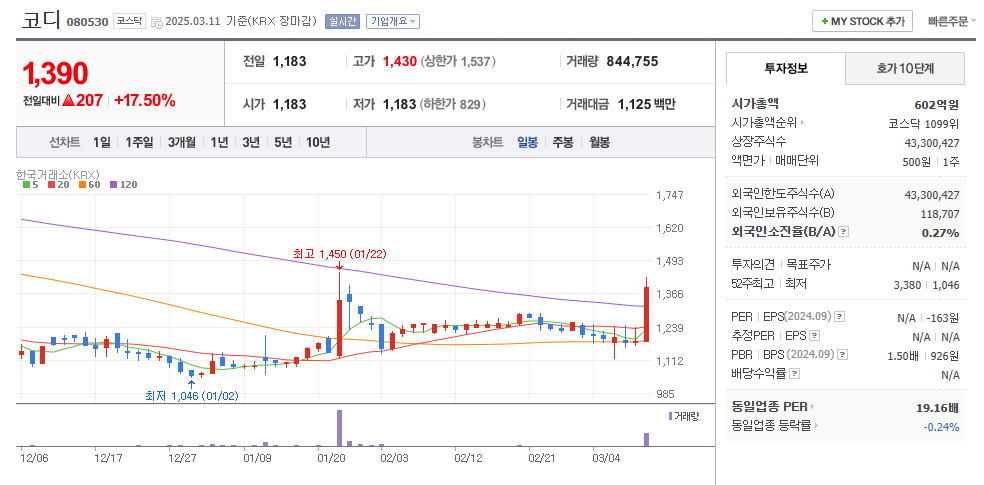984x485 pixels.
Task: Click the 거래대금 value 1,125 백만
Action: 646,104
